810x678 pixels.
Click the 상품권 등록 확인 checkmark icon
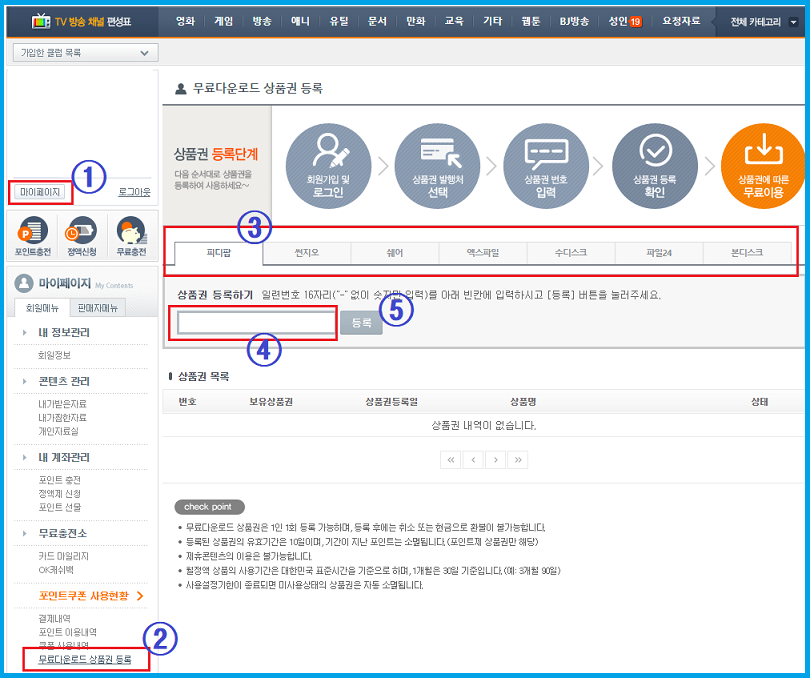[655, 166]
